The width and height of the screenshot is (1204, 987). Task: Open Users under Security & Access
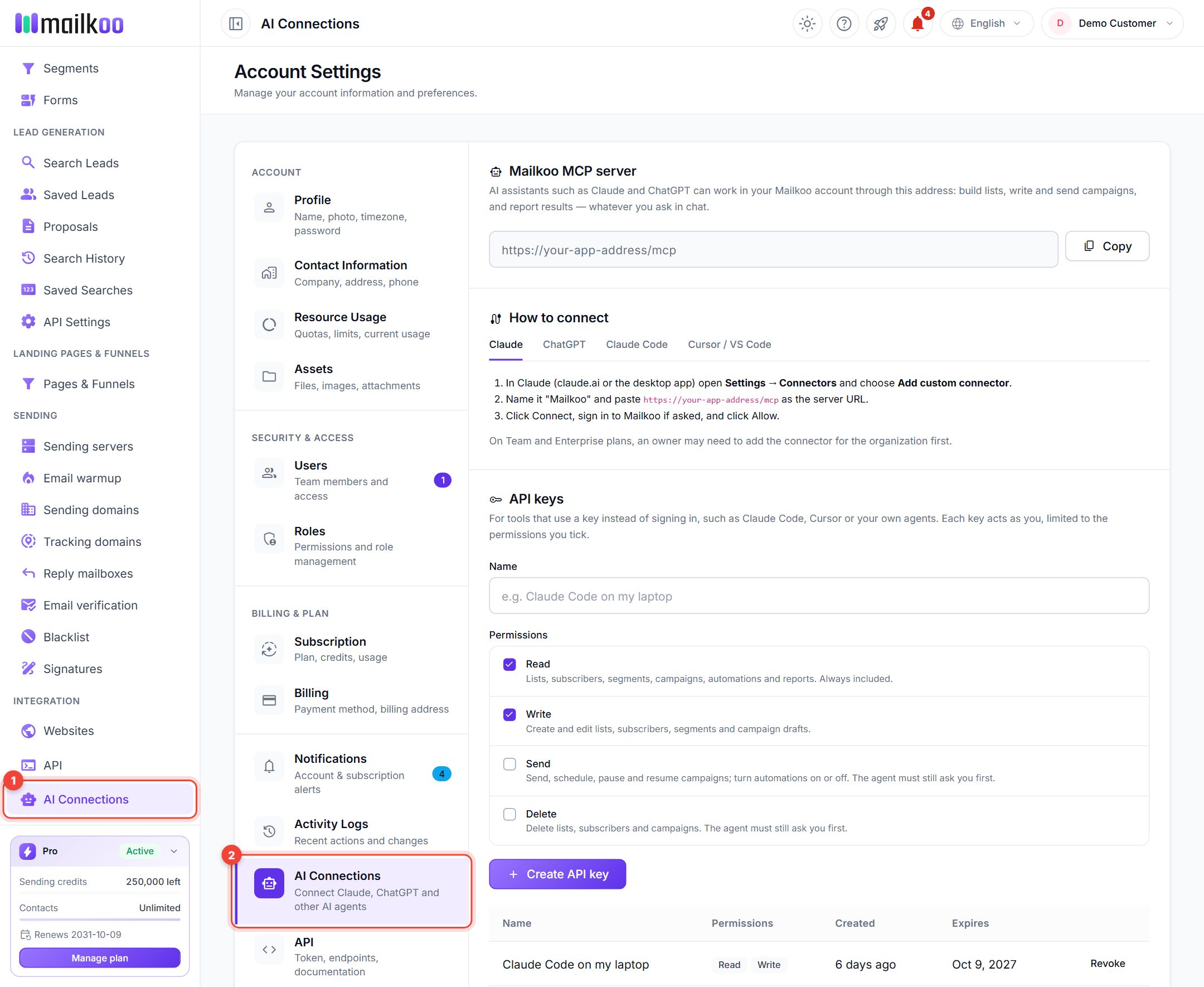coord(352,481)
